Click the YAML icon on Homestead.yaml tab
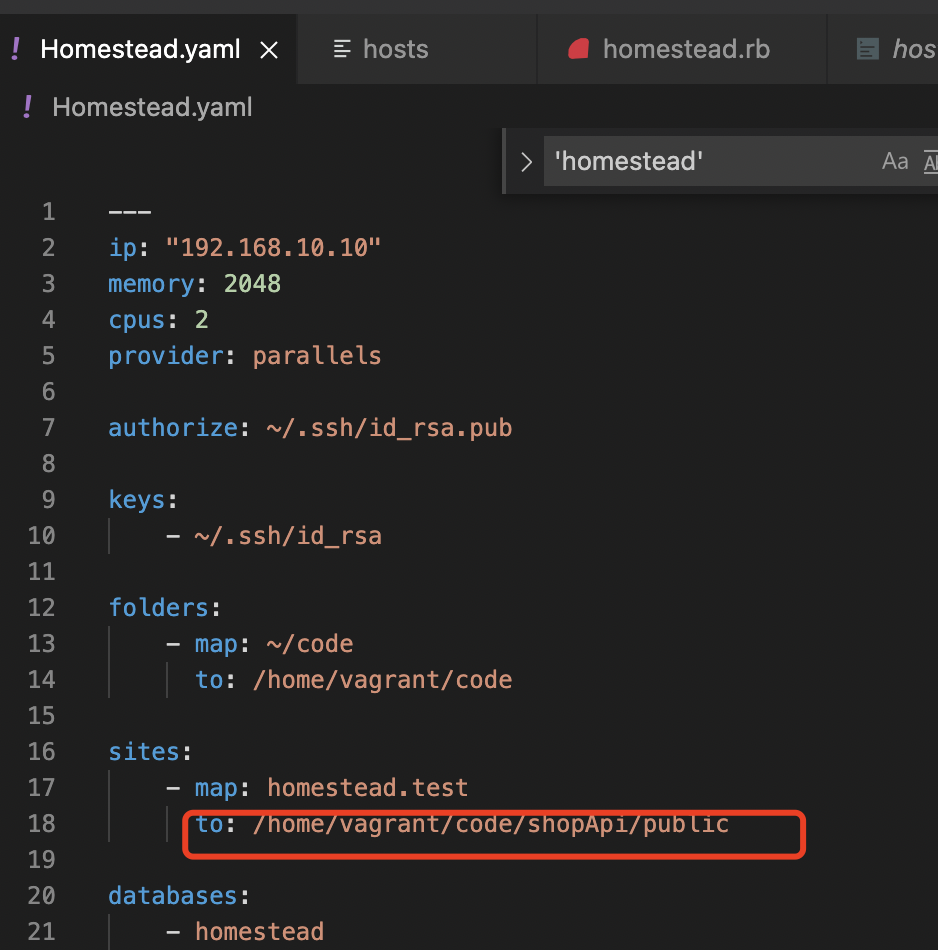Viewport: 938px width, 950px height. [16, 49]
